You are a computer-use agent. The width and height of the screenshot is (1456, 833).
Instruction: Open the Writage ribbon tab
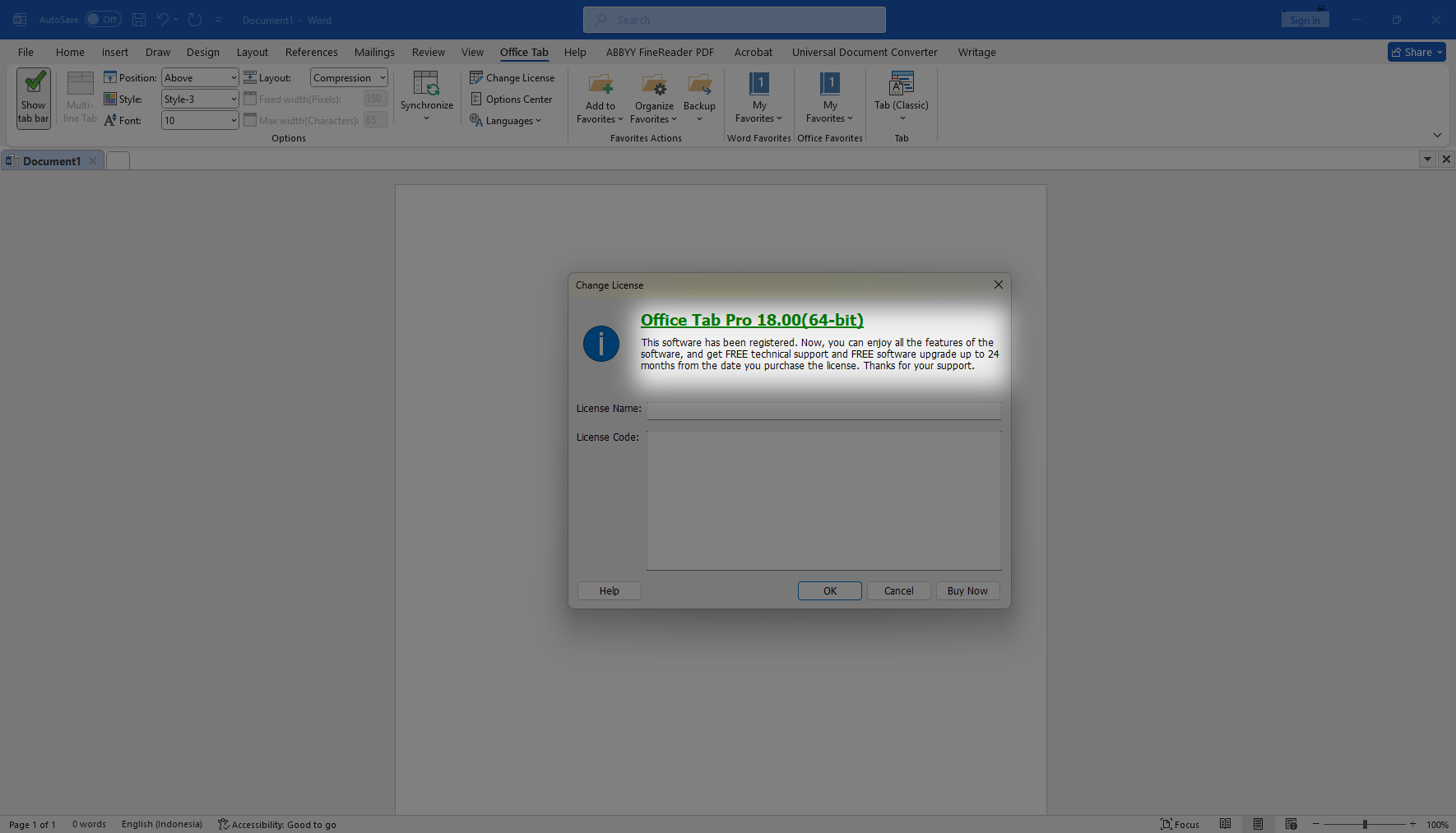976,52
